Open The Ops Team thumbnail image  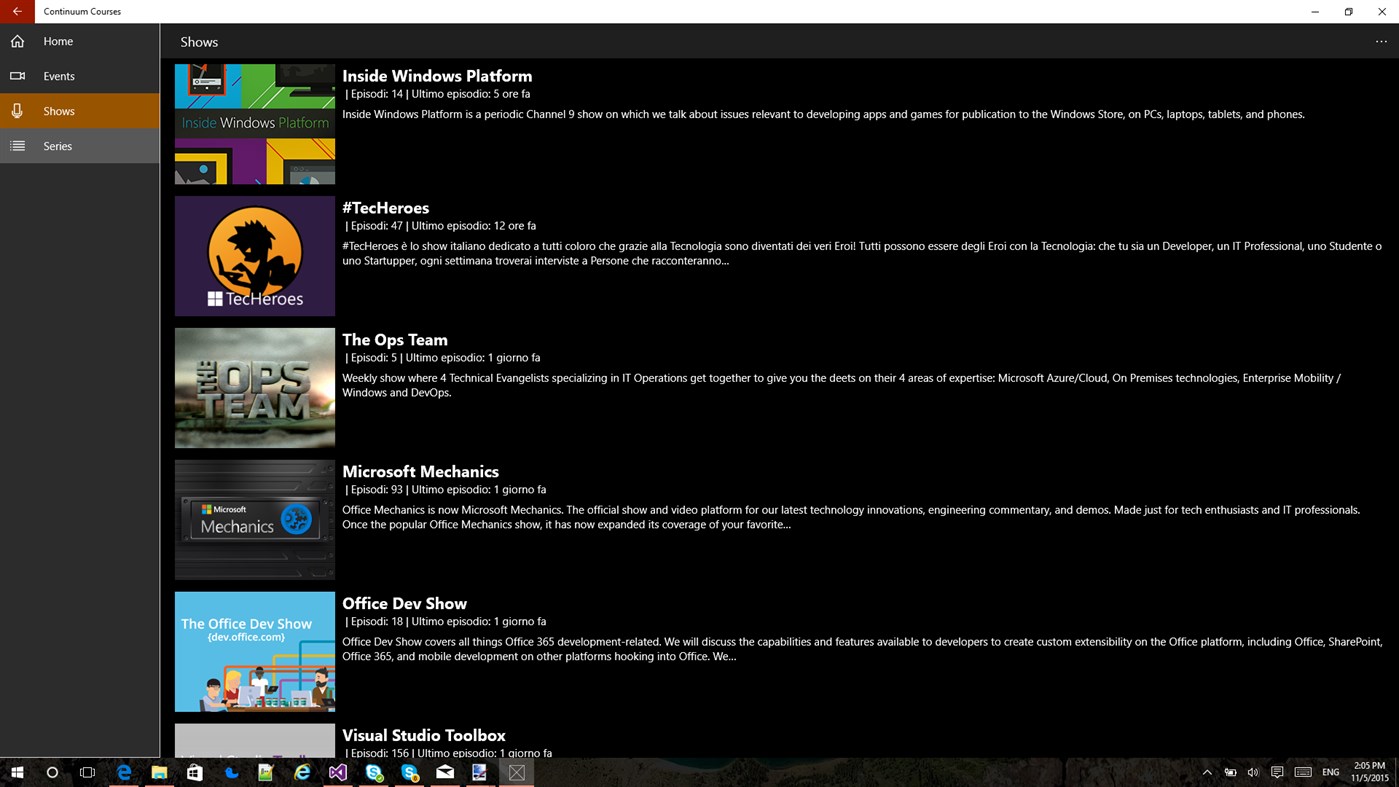point(255,388)
